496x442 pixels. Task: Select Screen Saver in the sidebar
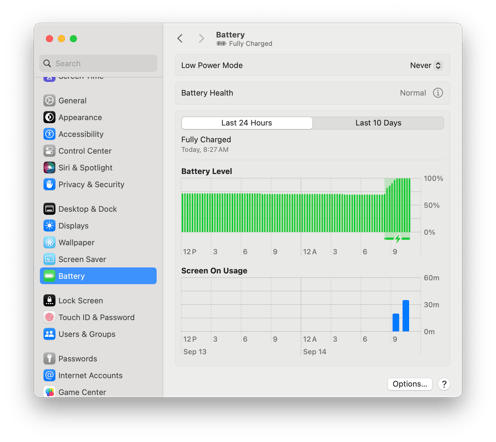98,259
